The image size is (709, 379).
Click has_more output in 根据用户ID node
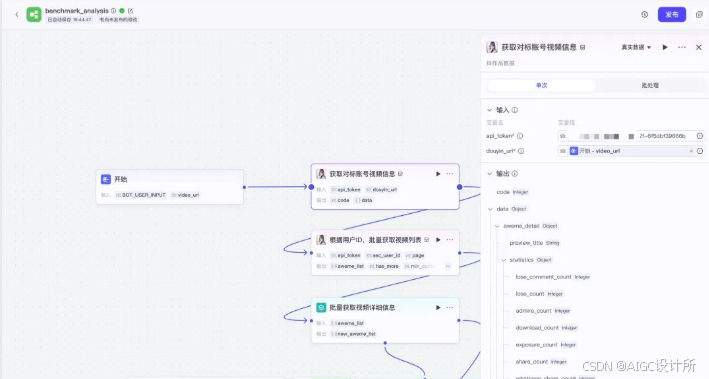(x=384, y=266)
